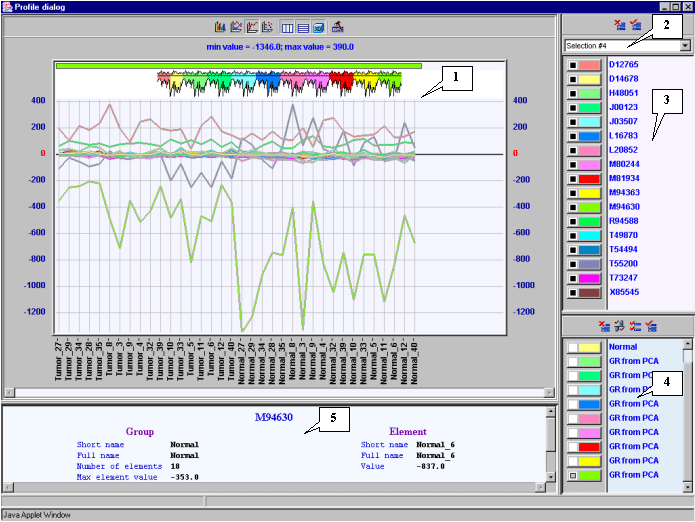Enable the 3D view icon
Screen dimensions: 695x522
[x=318, y=26]
